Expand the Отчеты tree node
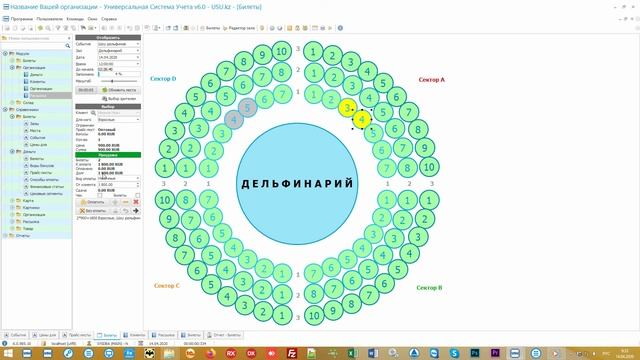This screenshot has height=360, width=640. coord(5,236)
